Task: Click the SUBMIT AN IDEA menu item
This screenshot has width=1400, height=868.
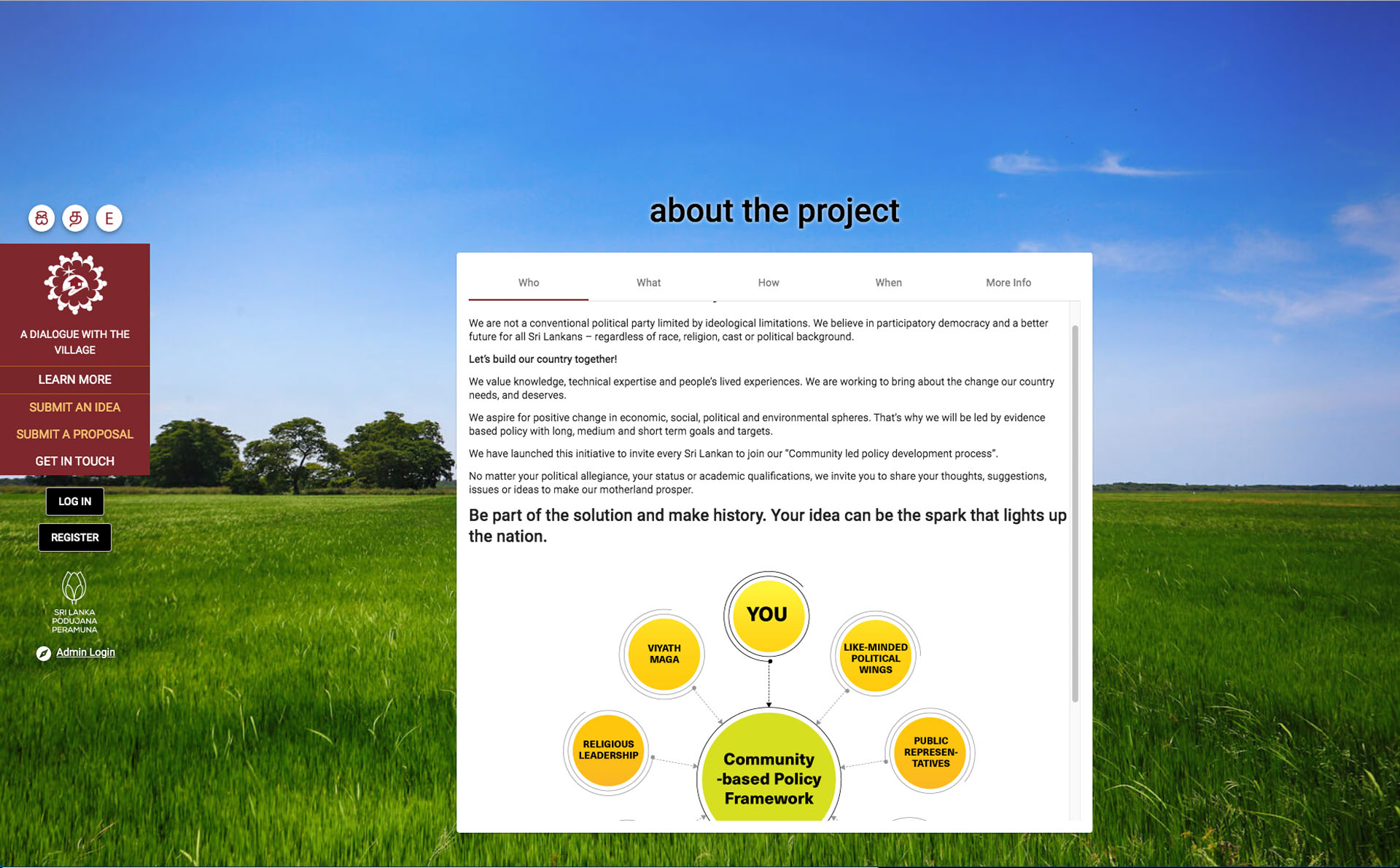Action: pos(75,407)
